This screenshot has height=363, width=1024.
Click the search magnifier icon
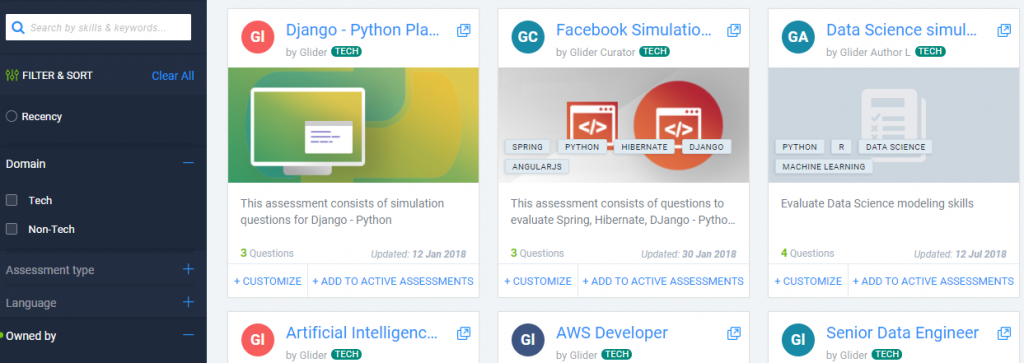[x=18, y=27]
